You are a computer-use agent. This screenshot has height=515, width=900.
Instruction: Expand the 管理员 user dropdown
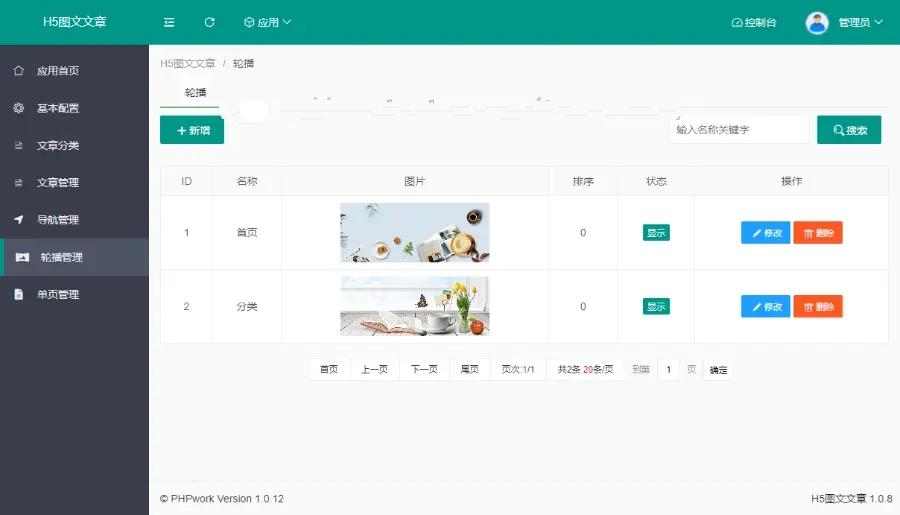pyautogui.click(x=860, y=22)
